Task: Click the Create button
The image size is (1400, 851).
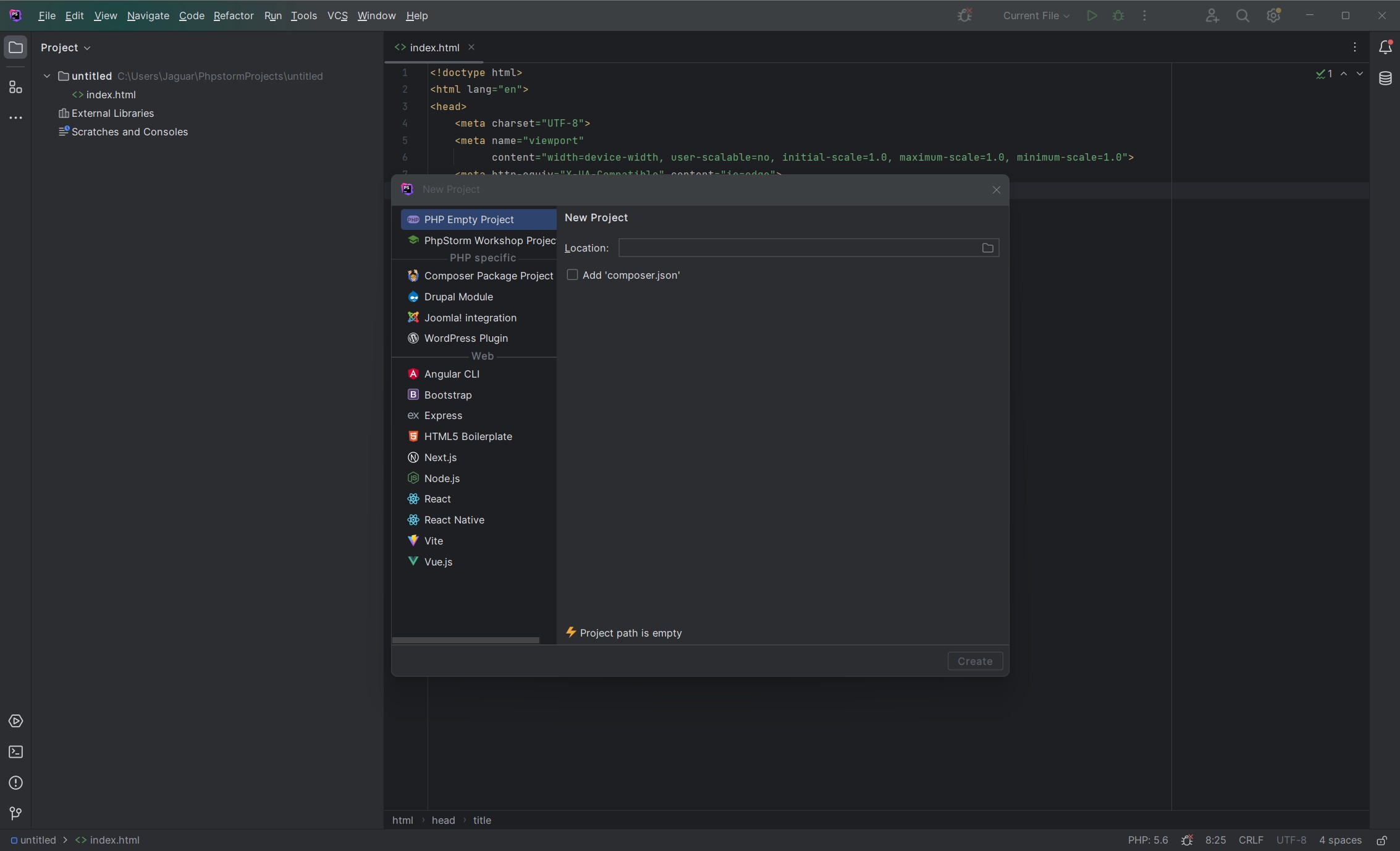Action: coord(975,661)
